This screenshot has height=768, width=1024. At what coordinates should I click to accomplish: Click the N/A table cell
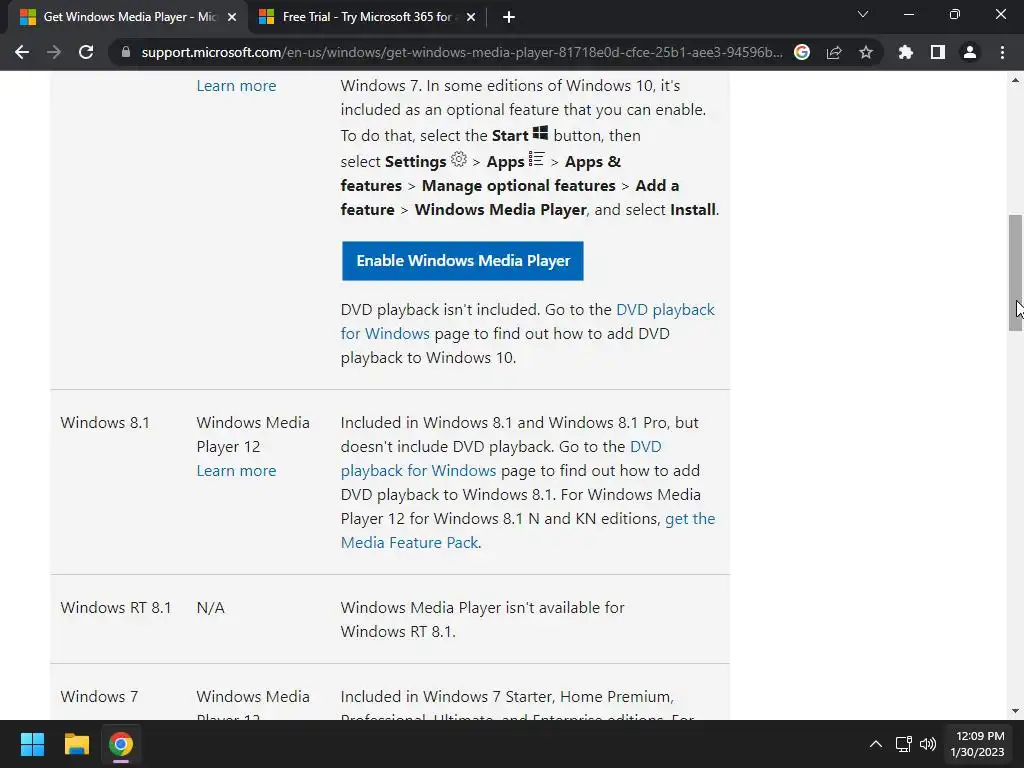[210, 607]
